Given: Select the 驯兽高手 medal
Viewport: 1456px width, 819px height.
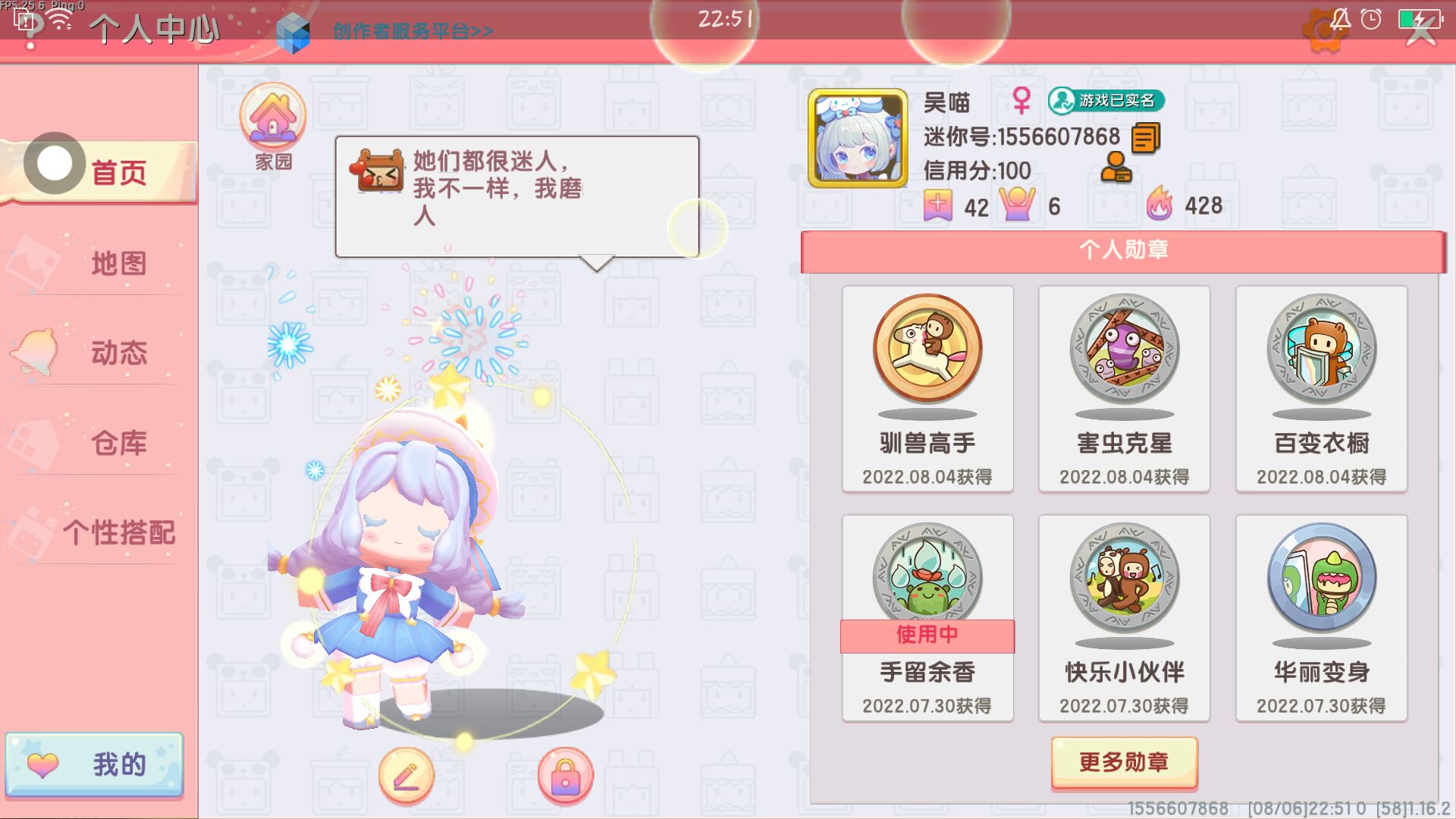Looking at the screenshot, I should click(x=927, y=389).
